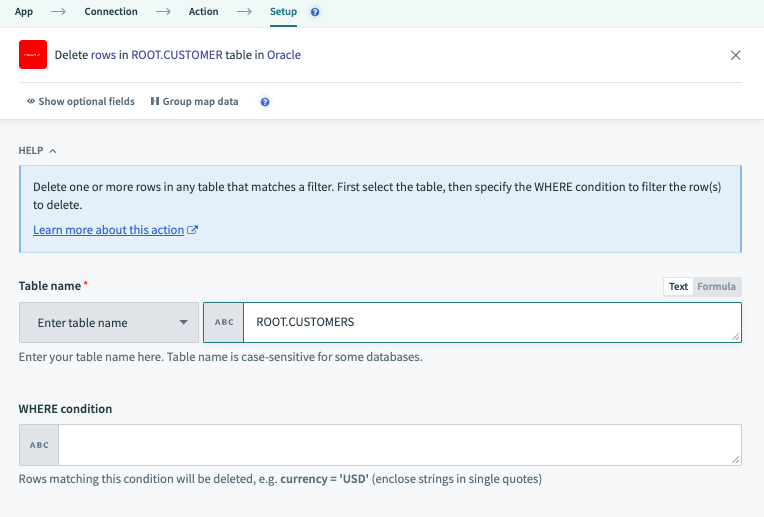Click the ABC type icon for WHERE condition
764x517 pixels.
[x=39, y=445]
